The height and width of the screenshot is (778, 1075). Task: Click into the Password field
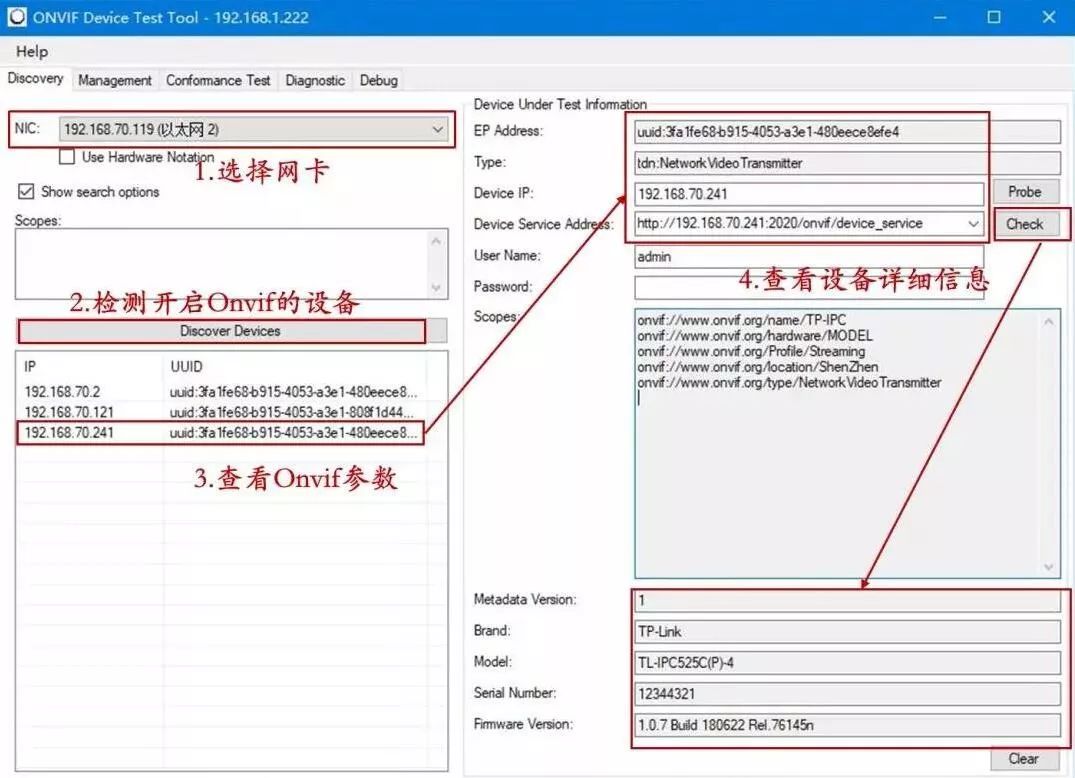[809, 288]
